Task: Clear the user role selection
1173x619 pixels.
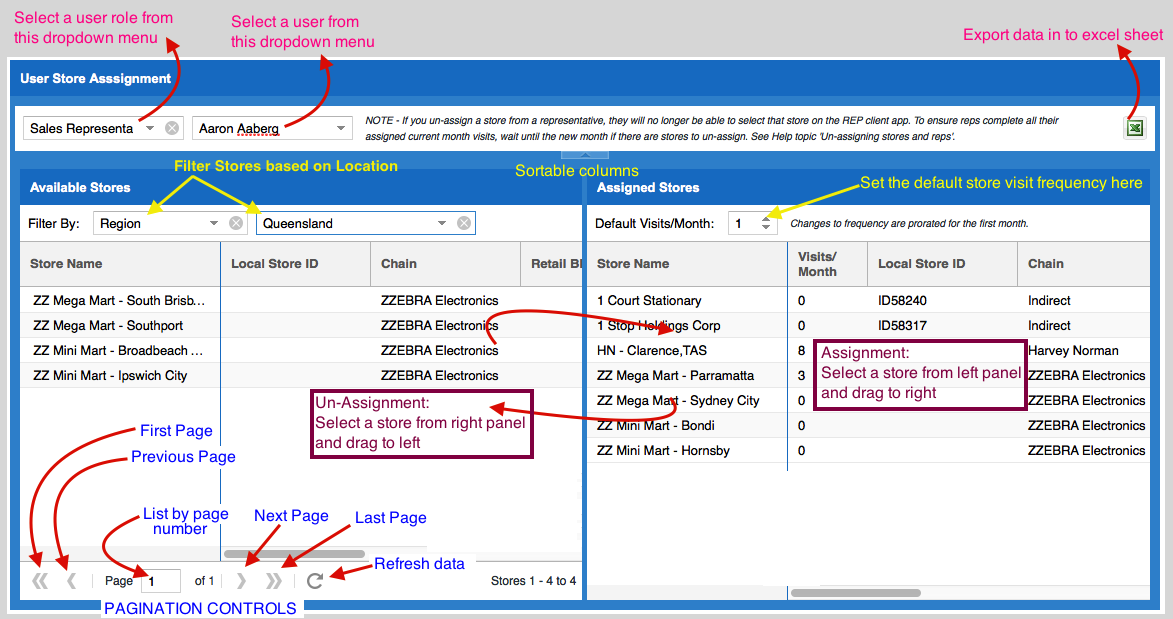Action: click(172, 128)
